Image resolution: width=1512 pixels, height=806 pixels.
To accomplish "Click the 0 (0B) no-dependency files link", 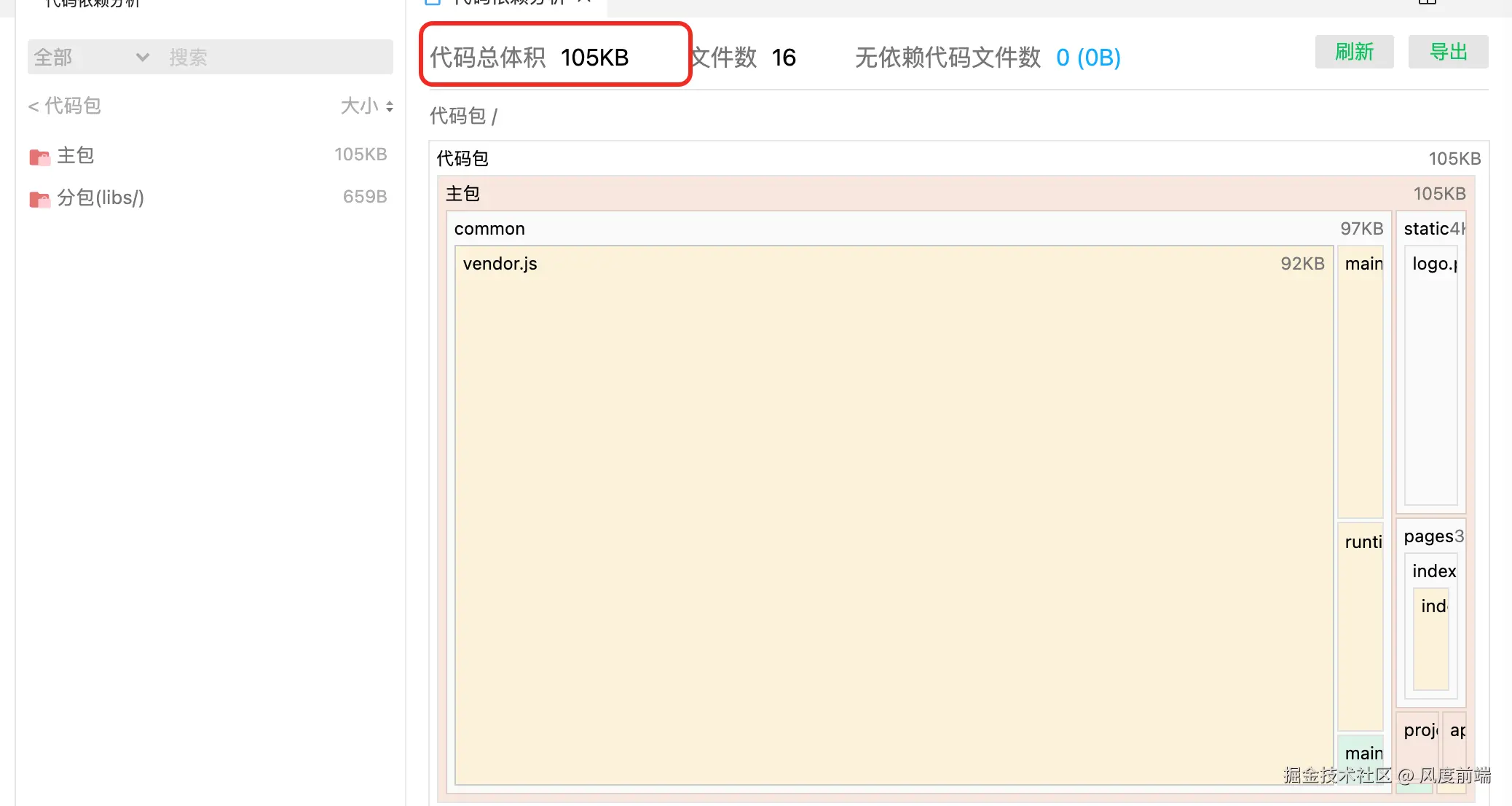I will tap(1088, 58).
